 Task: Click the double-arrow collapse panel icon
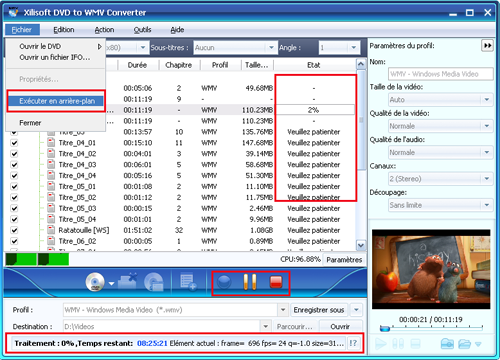[487, 46]
